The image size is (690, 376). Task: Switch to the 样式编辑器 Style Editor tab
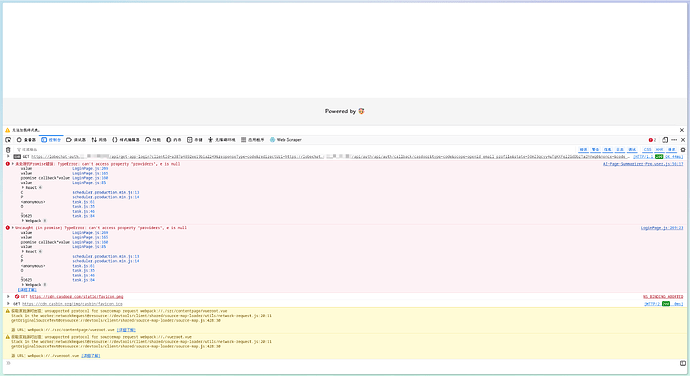[126, 140]
